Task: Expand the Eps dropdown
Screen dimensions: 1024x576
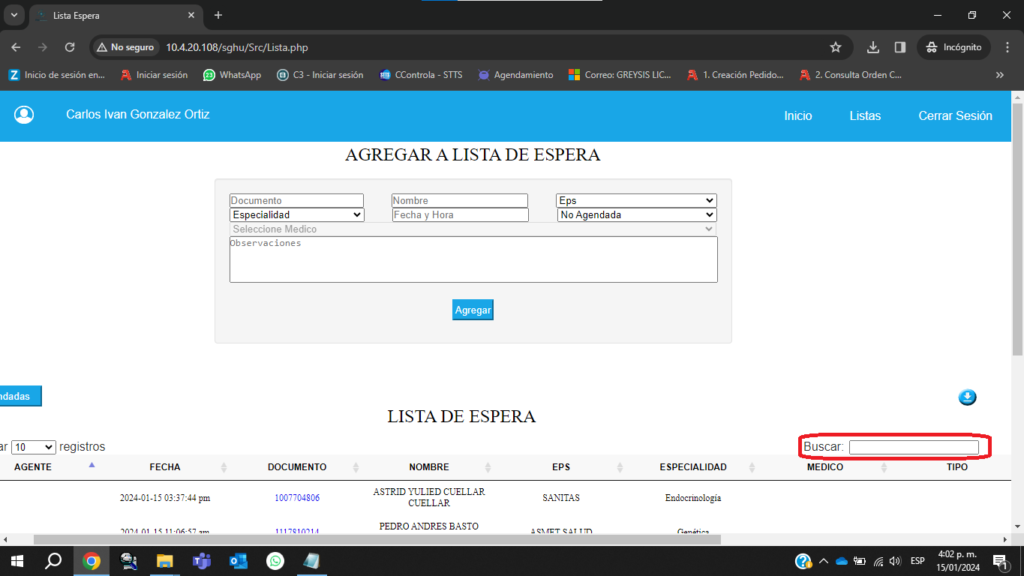Action: click(636, 200)
